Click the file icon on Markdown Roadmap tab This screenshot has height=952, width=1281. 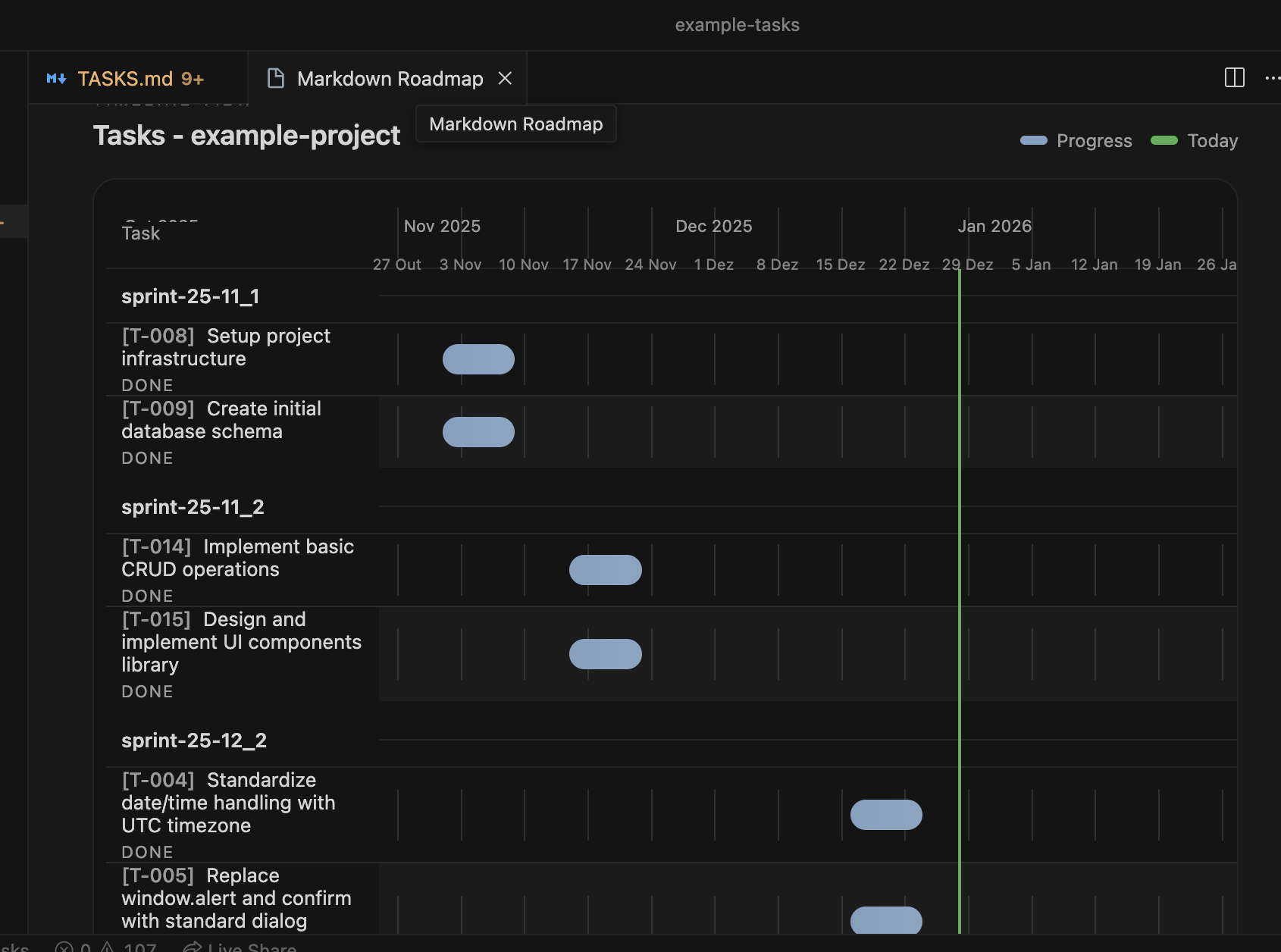click(276, 78)
